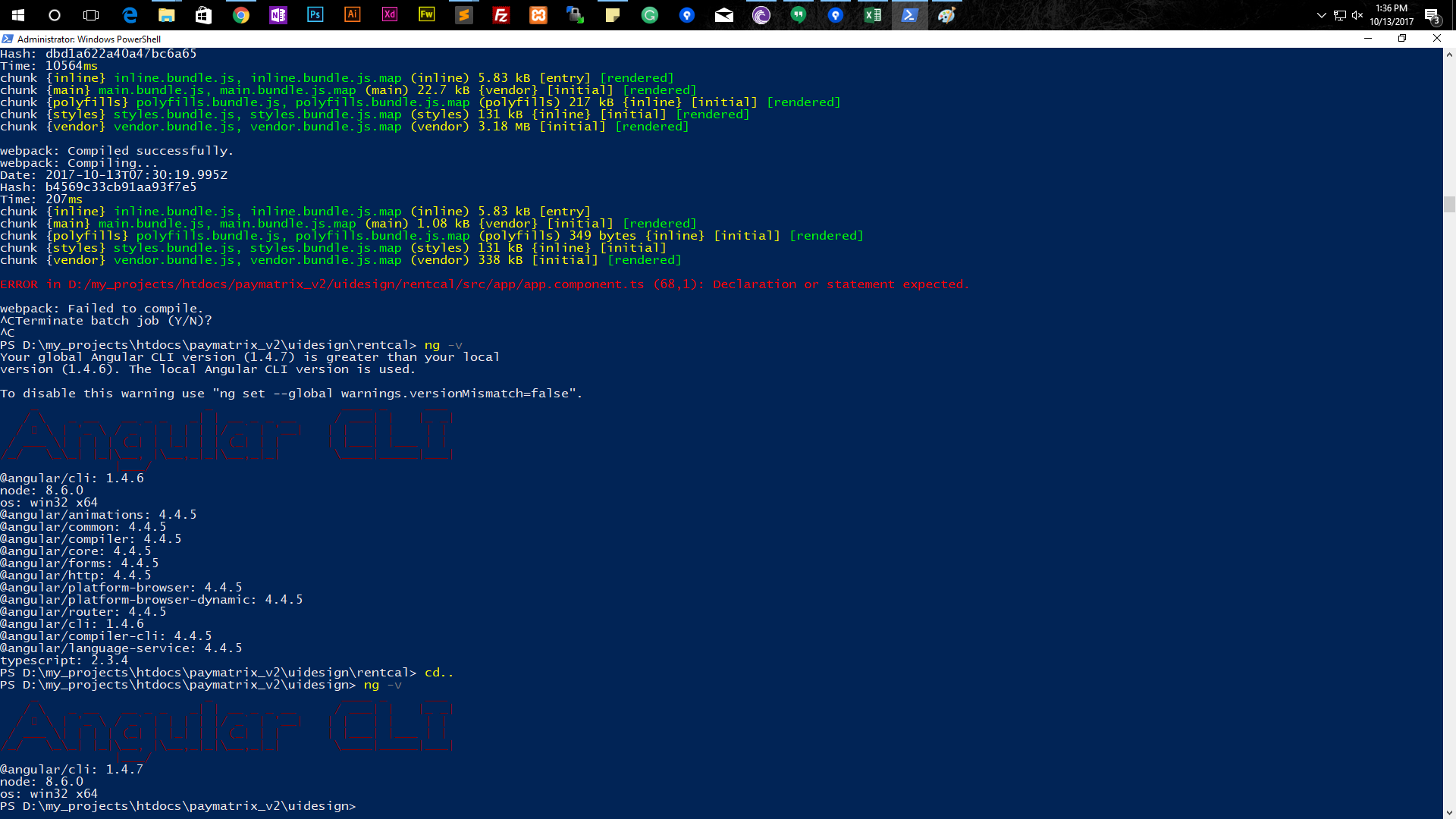Open Task View on the taskbar

[x=91, y=15]
